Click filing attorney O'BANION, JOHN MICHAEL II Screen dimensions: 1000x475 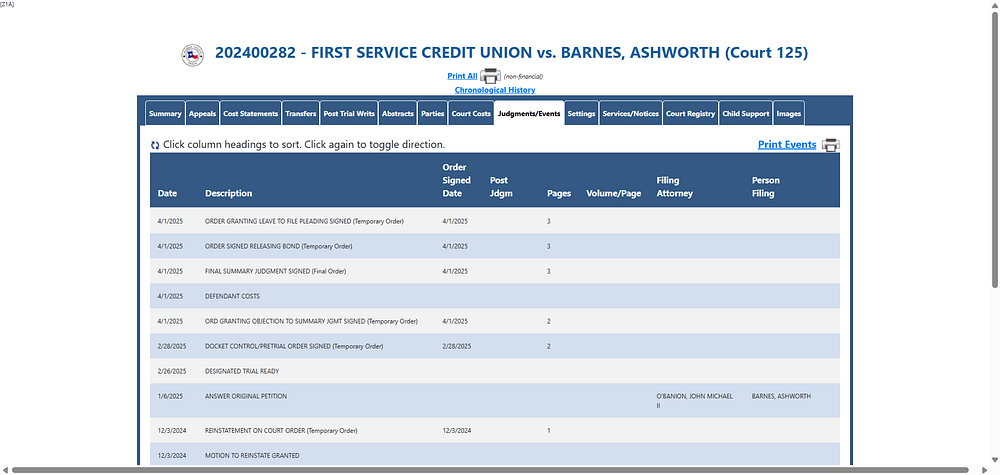click(694, 400)
